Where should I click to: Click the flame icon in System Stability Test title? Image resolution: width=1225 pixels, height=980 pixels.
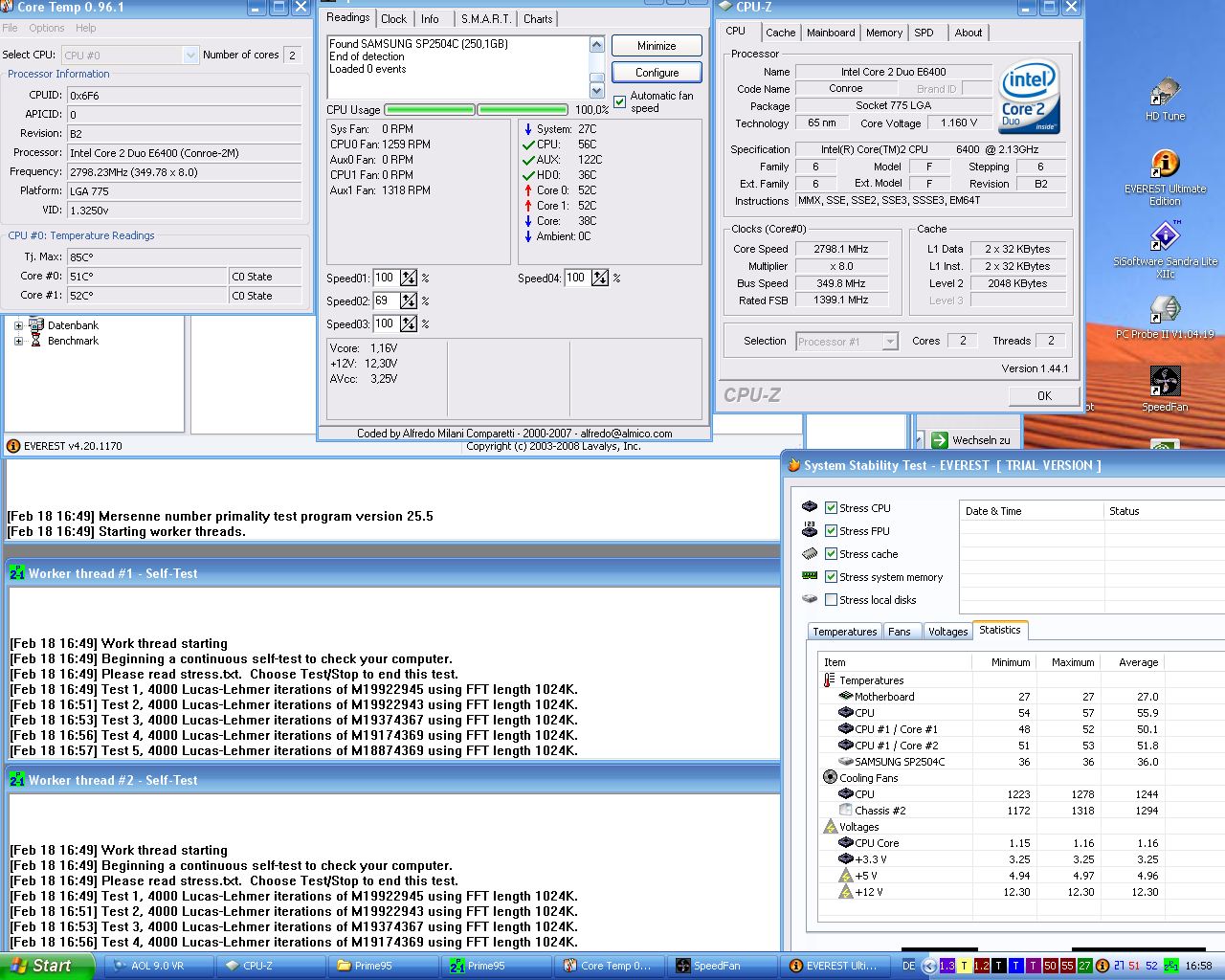(792, 466)
